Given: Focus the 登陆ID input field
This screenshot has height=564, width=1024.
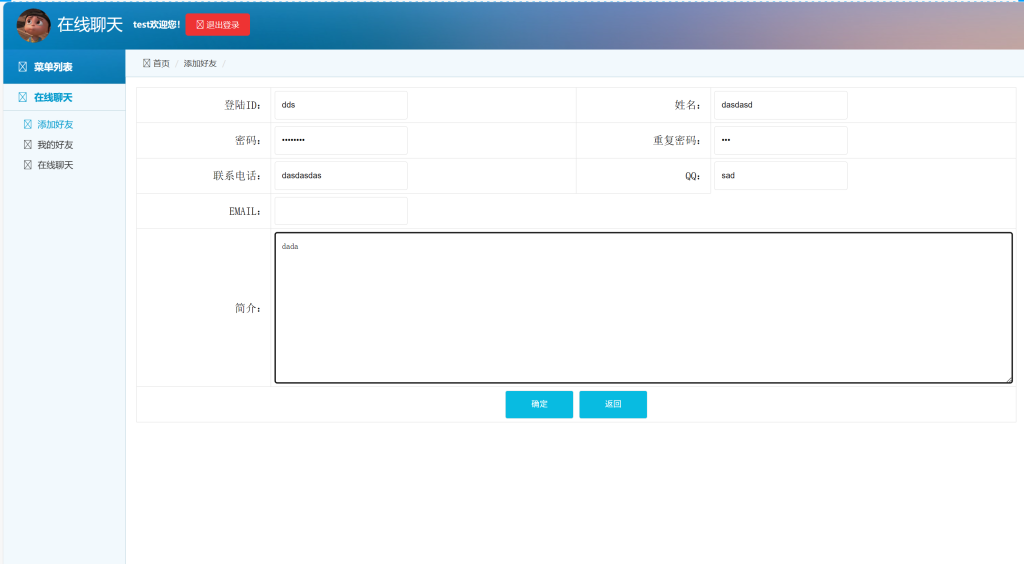Looking at the screenshot, I should click(341, 105).
